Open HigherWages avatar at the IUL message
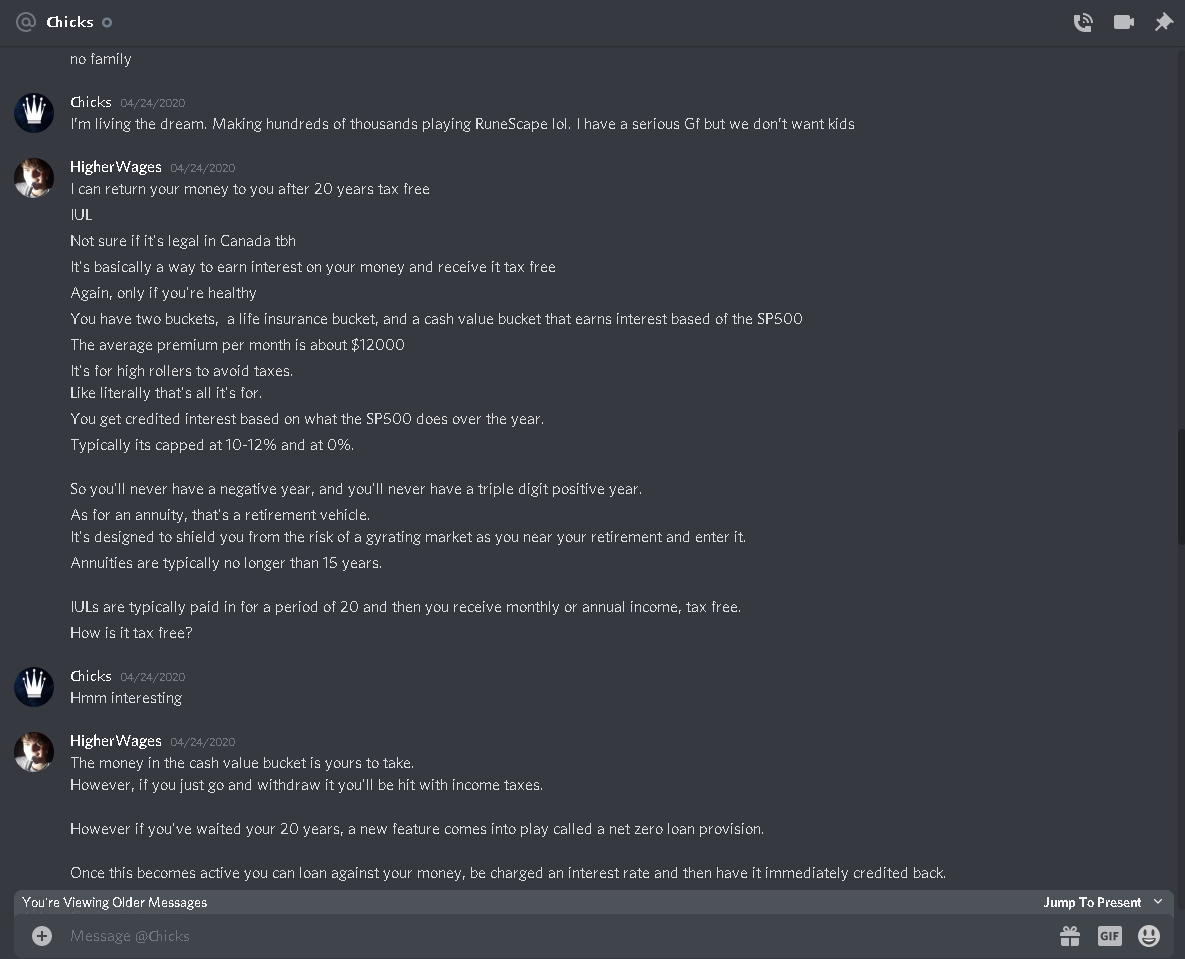The width and height of the screenshot is (1185, 959). pos(34,178)
